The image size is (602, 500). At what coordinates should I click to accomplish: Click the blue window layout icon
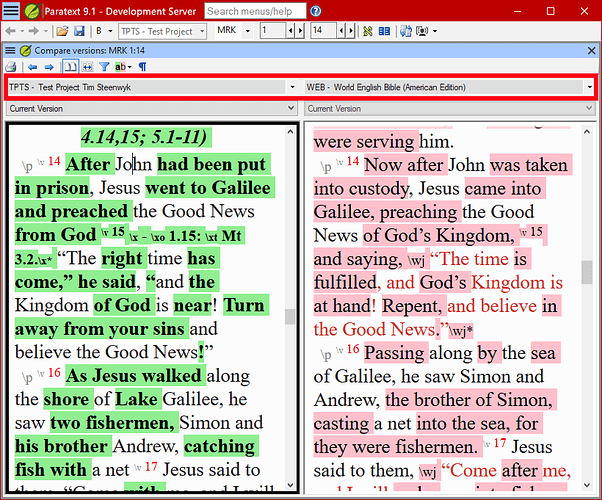[384, 31]
